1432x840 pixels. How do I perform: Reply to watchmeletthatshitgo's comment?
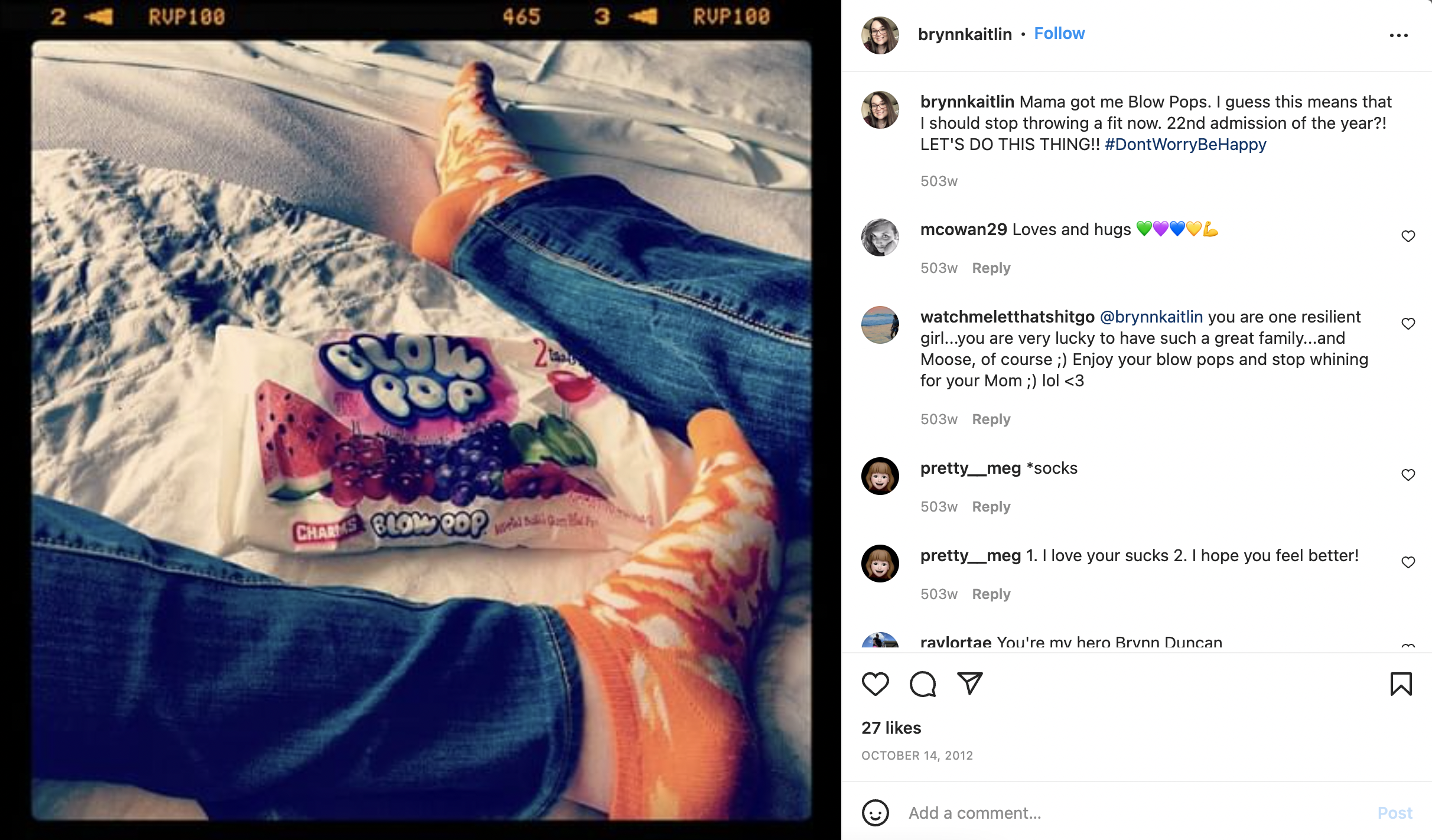[991, 419]
